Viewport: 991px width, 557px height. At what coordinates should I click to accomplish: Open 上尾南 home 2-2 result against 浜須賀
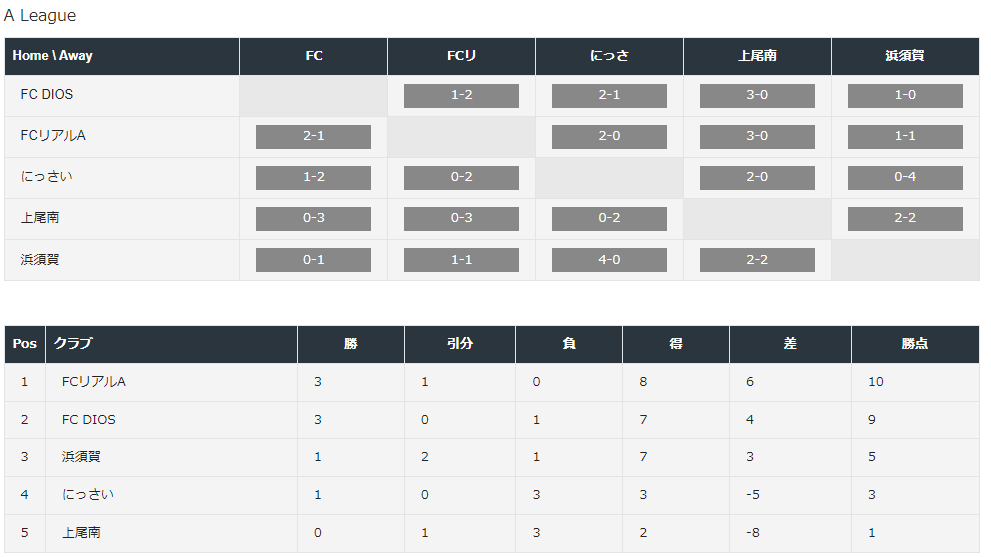[x=905, y=219]
